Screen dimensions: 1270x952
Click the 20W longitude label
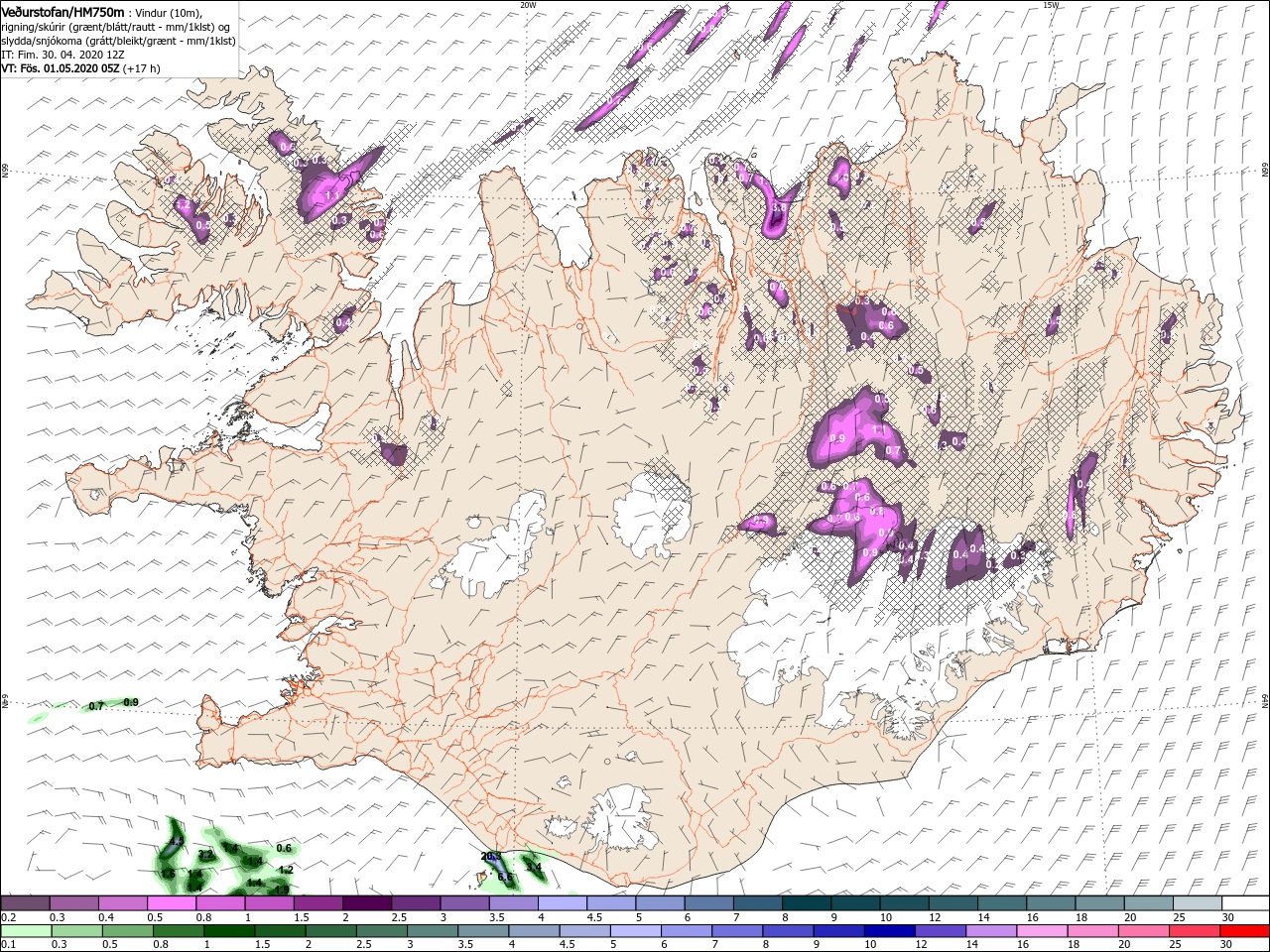coord(528,5)
